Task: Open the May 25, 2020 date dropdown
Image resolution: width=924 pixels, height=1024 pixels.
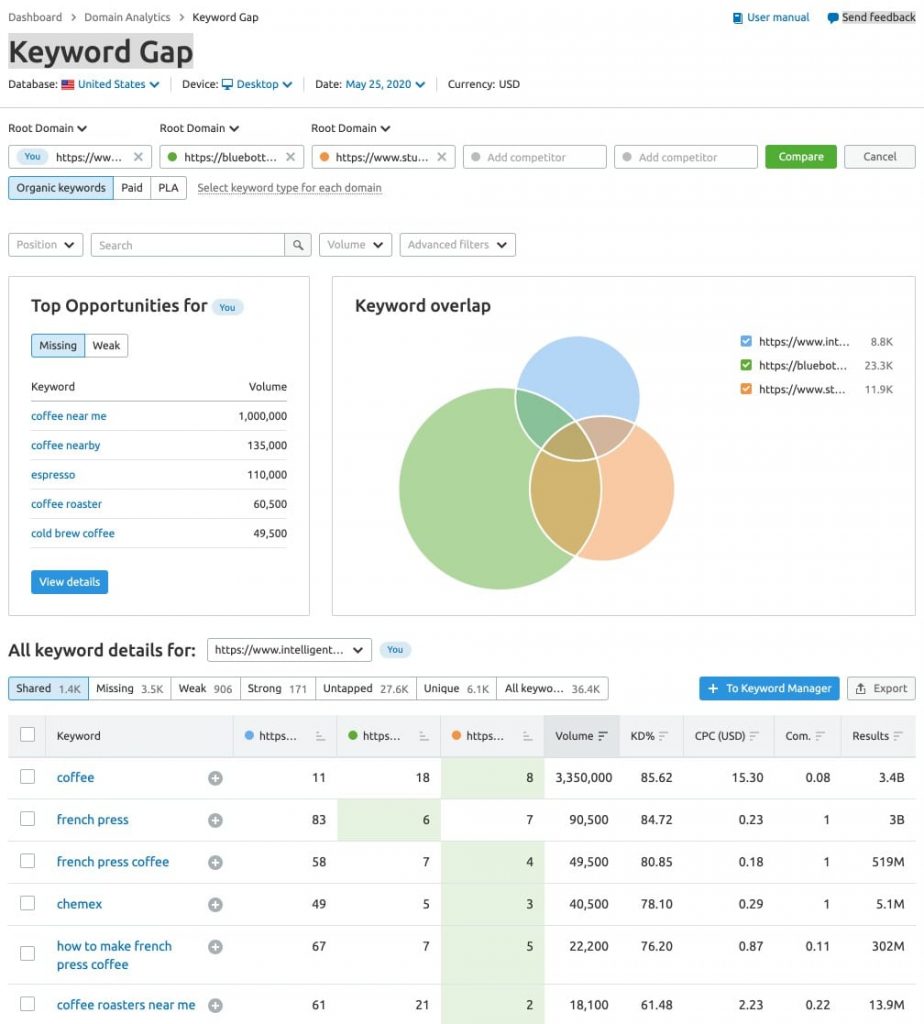Action: click(385, 84)
